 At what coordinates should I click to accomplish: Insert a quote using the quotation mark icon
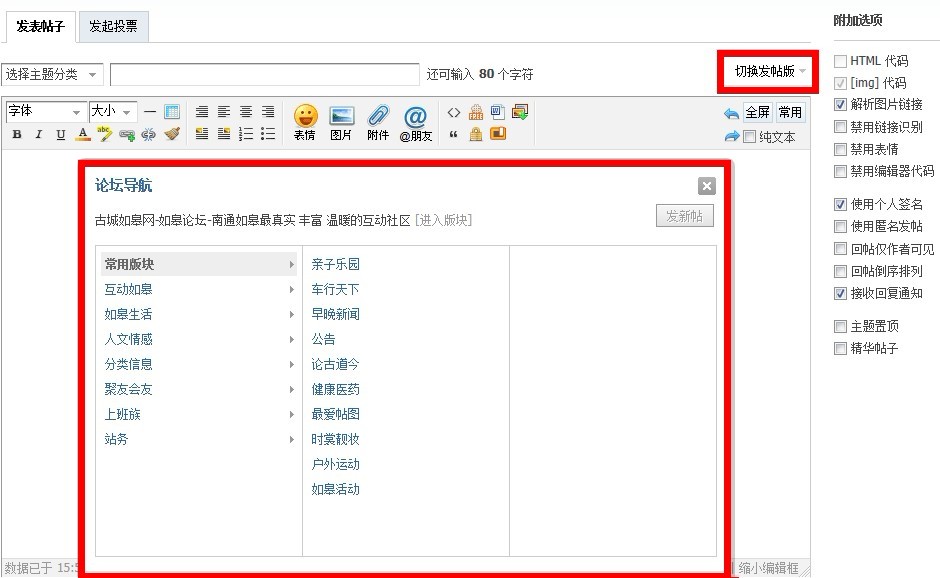(455, 133)
